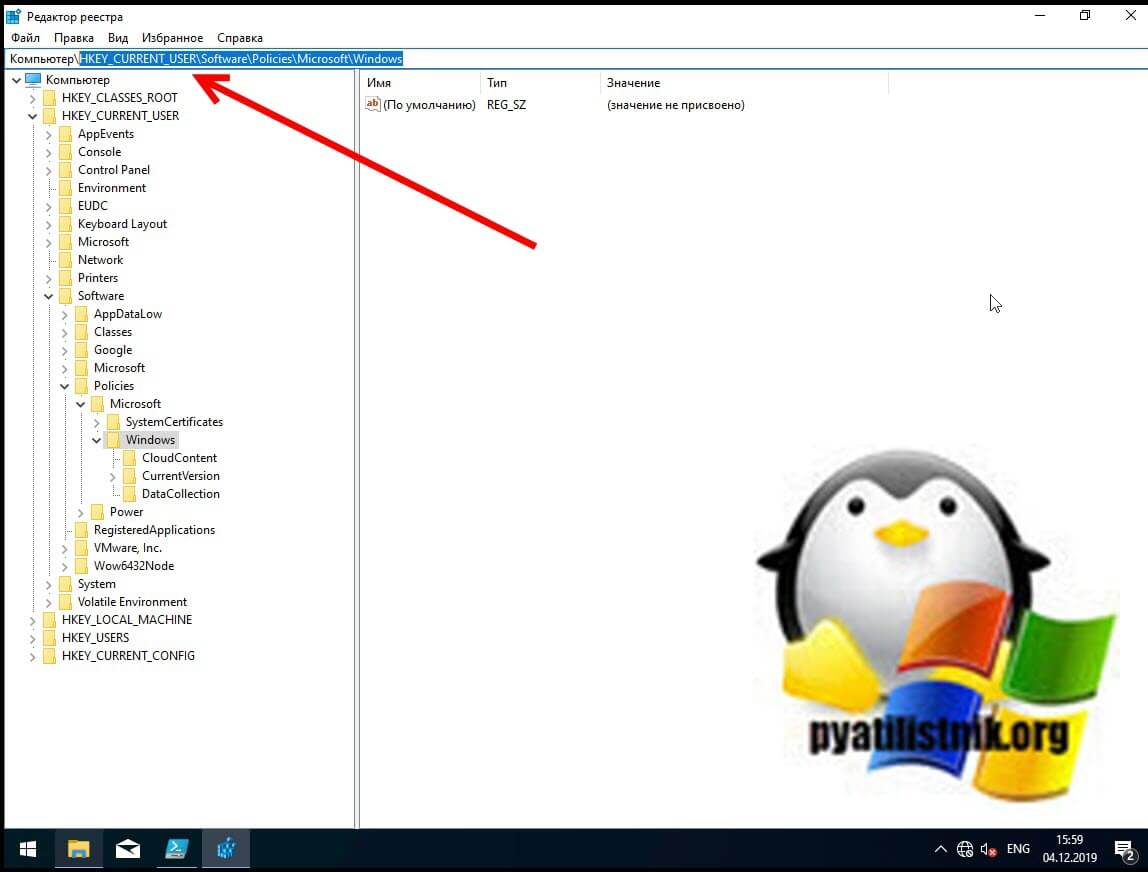Click the HKEY_CLASSES_ROOT folder icon
The image size is (1148, 872).
click(49, 98)
